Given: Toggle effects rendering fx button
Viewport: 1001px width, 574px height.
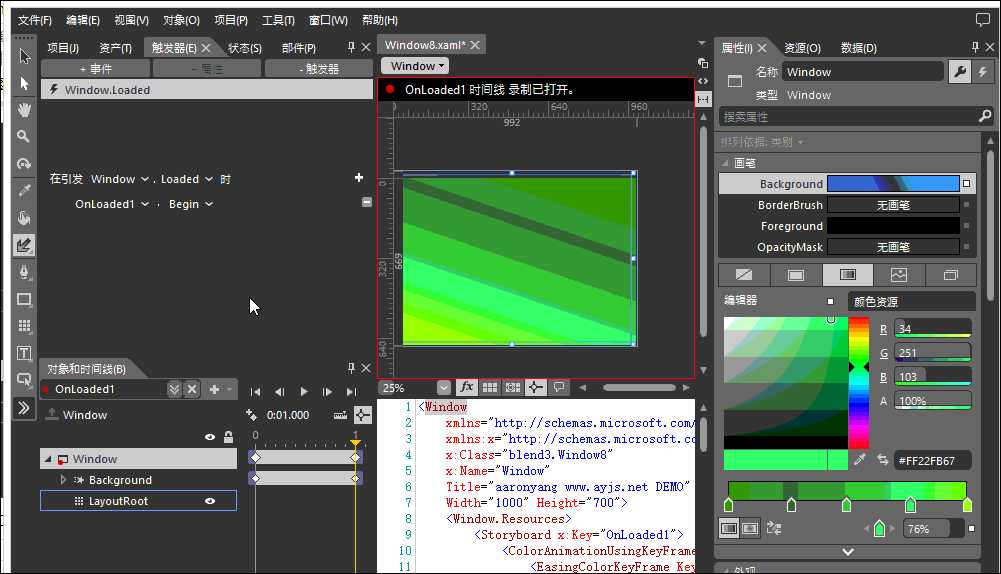Looking at the screenshot, I should [x=467, y=387].
